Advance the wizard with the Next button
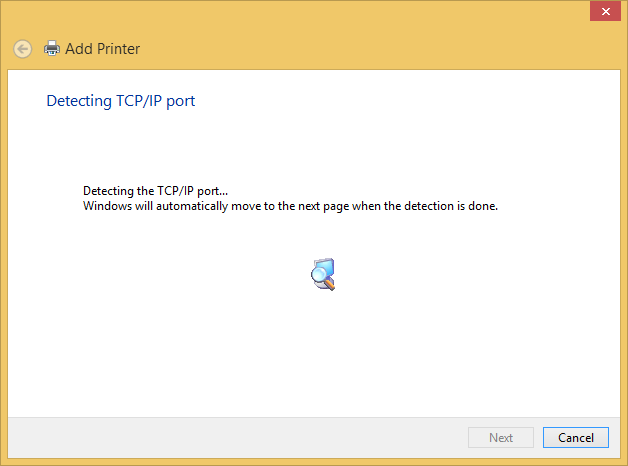This screenshot has height=466, width=628. pos(501,438)
